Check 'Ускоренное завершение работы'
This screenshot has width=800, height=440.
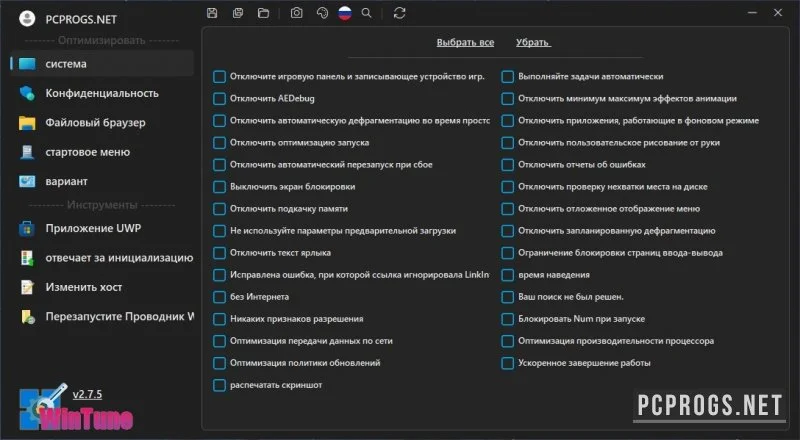point(508,363)
